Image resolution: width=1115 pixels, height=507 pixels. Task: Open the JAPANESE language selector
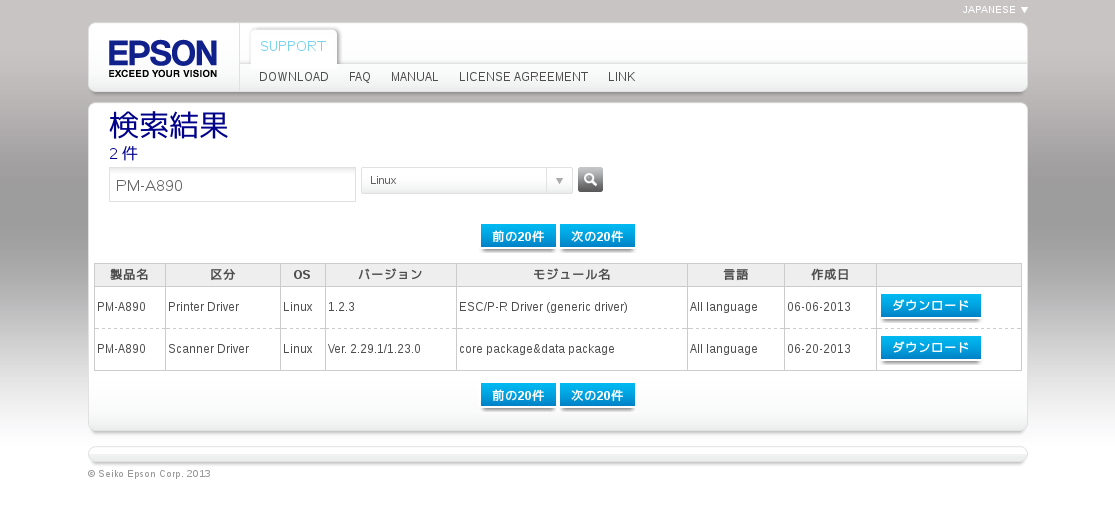click(x=996, y=10)
